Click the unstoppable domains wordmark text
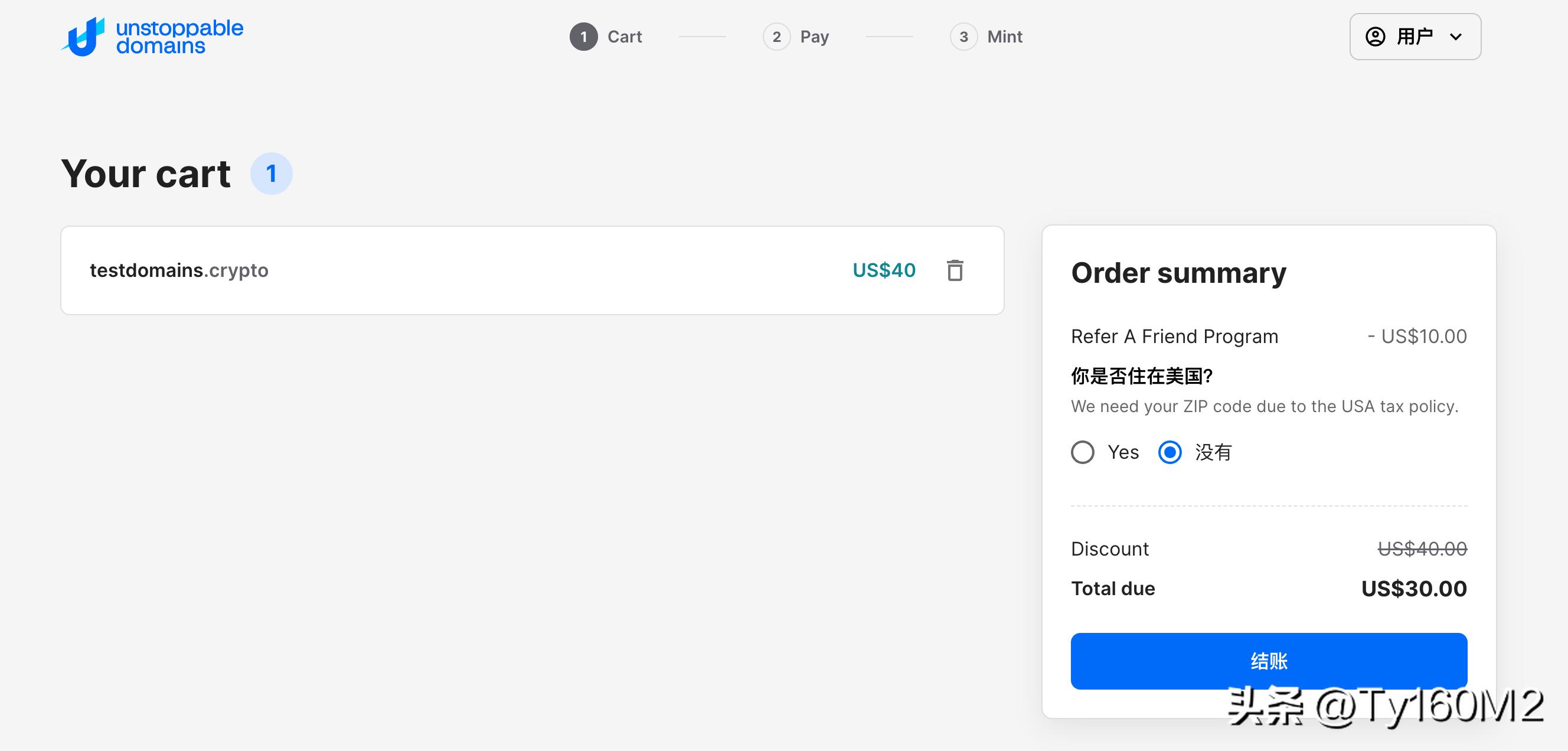 pyautogui.click(x=179, y=37)
